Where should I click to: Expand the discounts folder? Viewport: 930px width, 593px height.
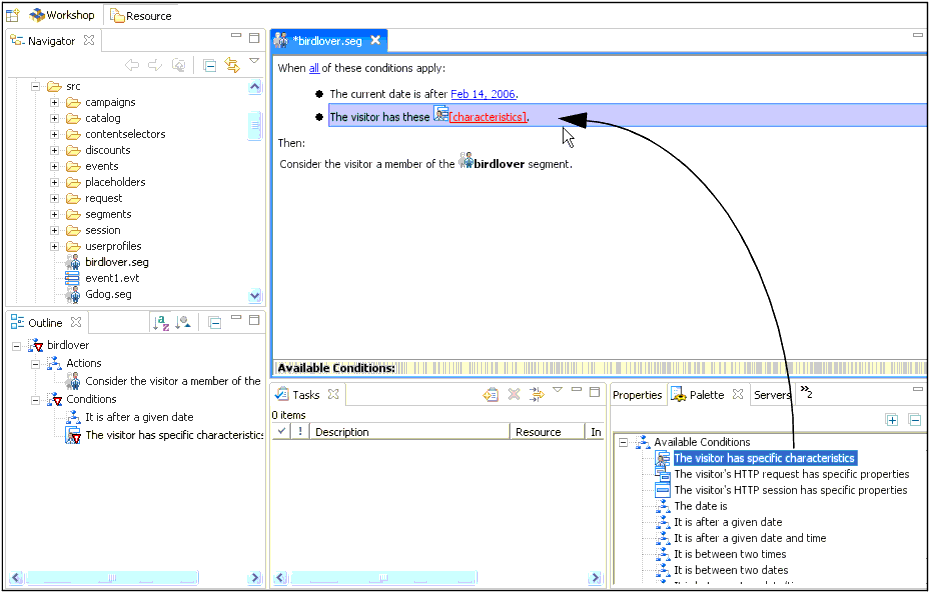pos(55,151)
